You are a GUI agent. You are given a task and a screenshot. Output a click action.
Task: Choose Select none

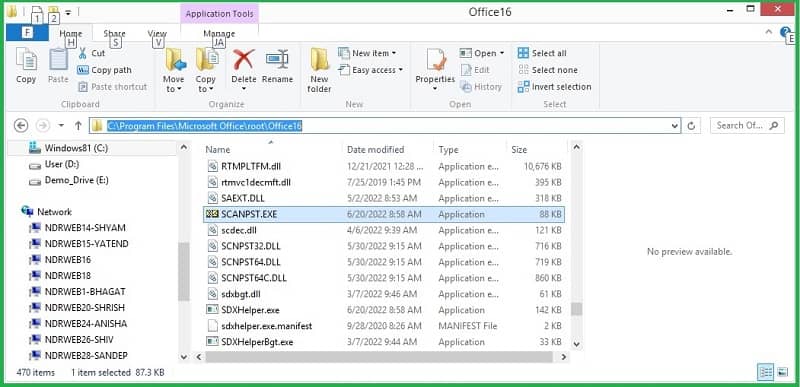[x=547, y=70]
